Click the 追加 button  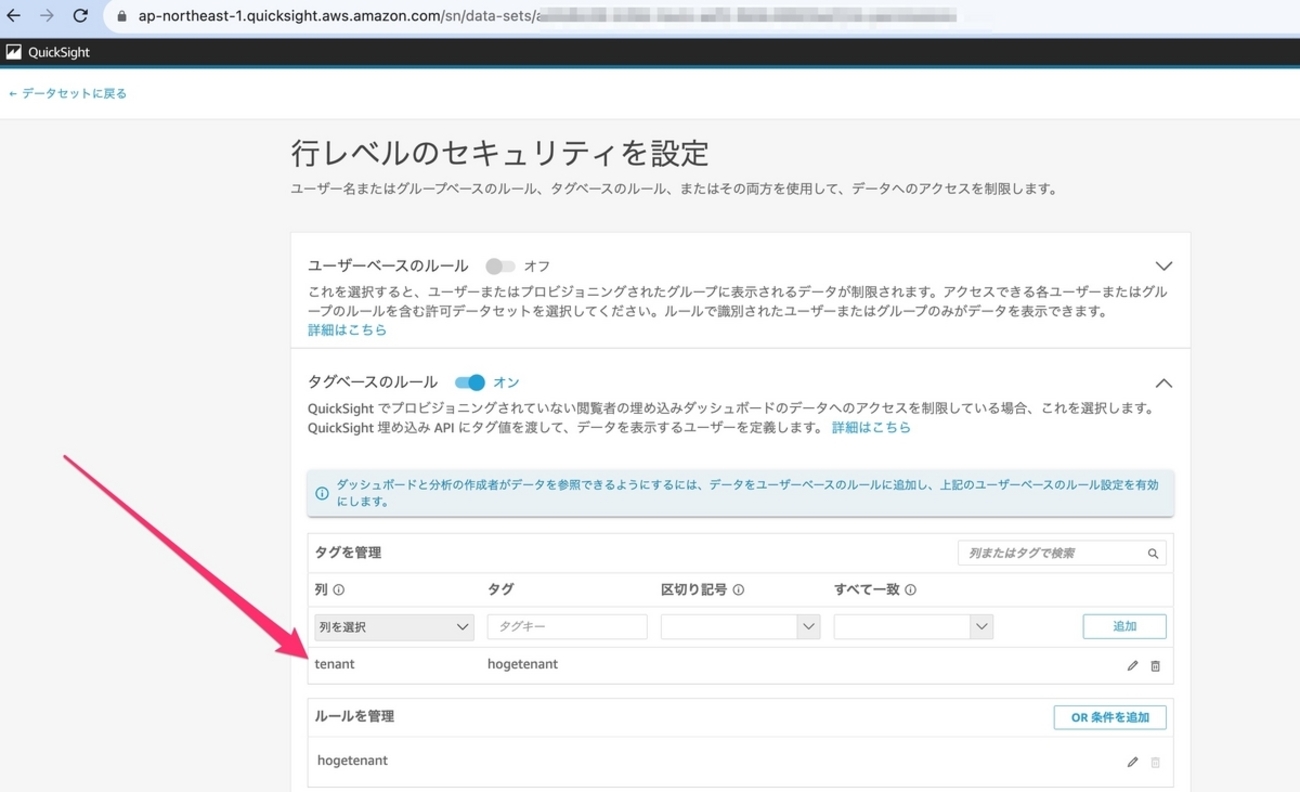(1124, 627)
